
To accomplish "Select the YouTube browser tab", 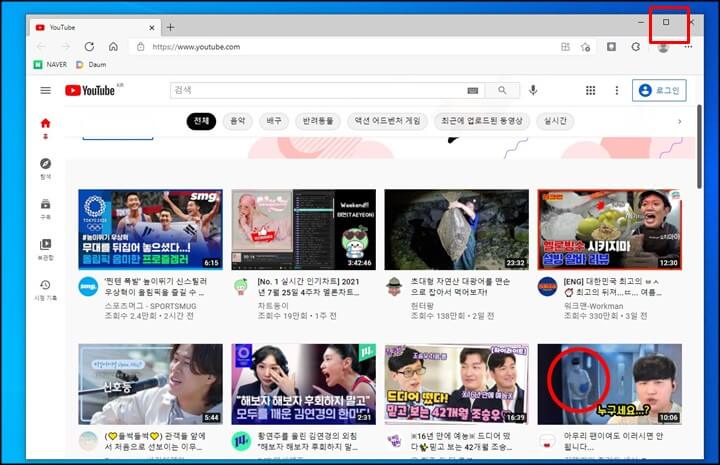I will [96, 28].
